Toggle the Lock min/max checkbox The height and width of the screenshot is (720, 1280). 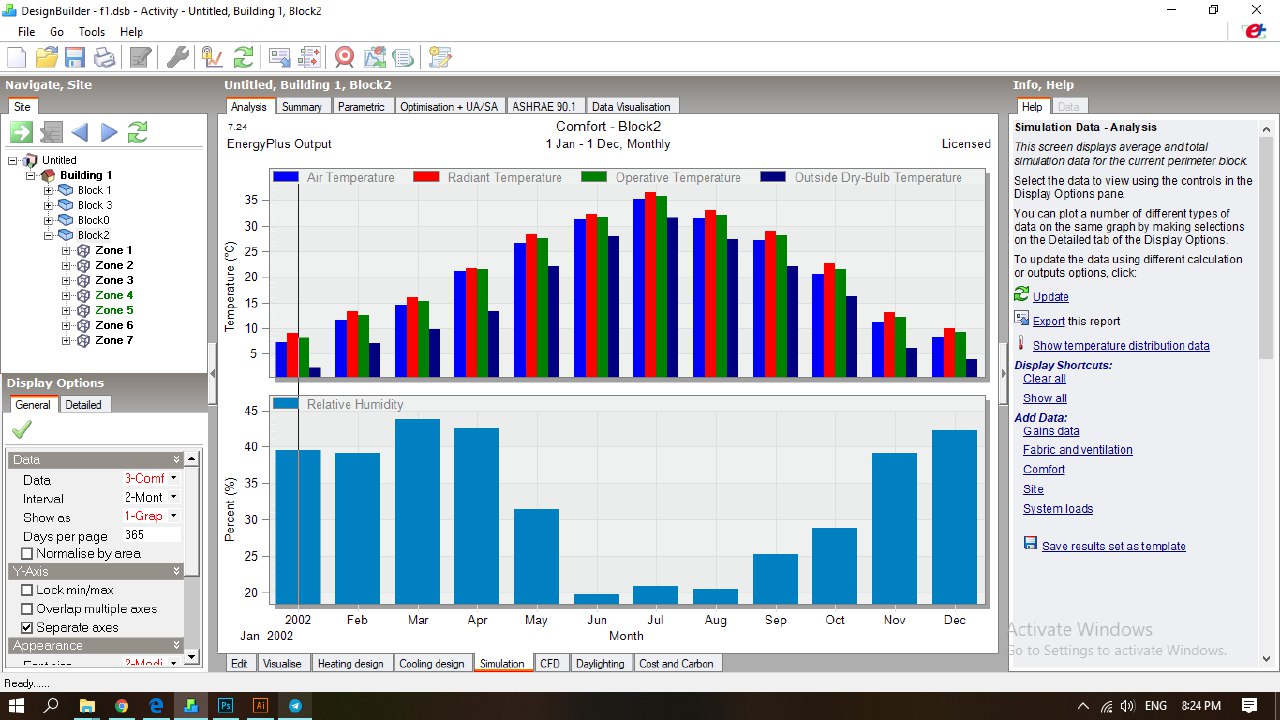tap(27, 590)
